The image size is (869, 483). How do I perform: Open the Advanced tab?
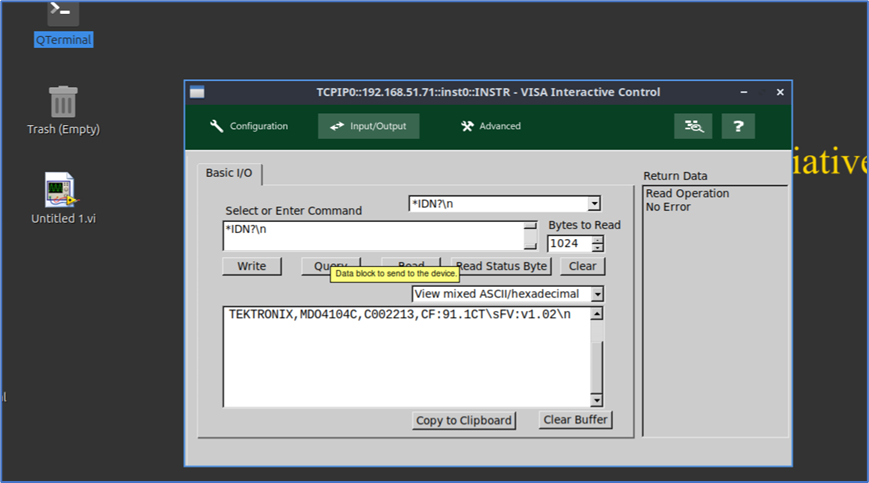click(491, 126)
